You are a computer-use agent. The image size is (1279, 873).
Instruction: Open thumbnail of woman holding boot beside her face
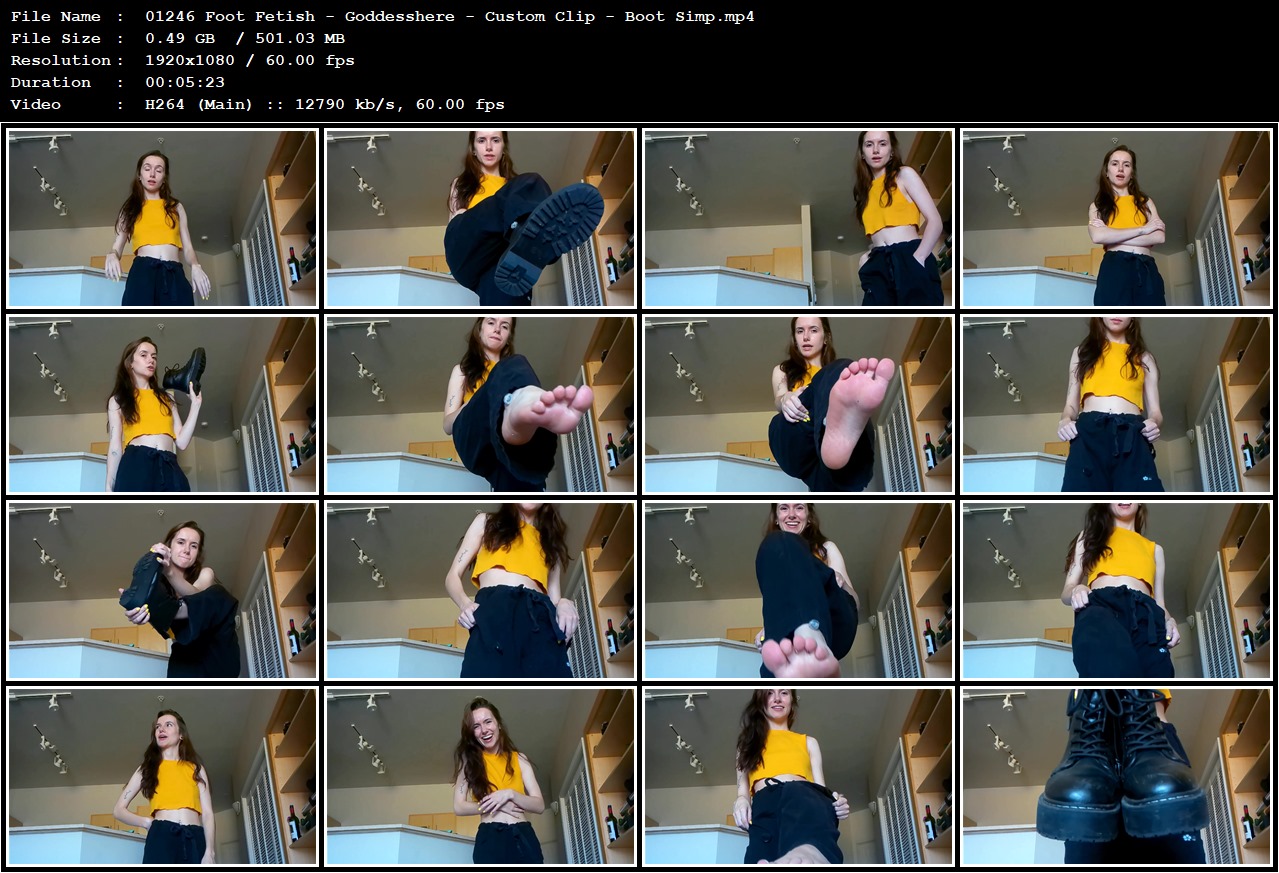(x=162, y=404)
